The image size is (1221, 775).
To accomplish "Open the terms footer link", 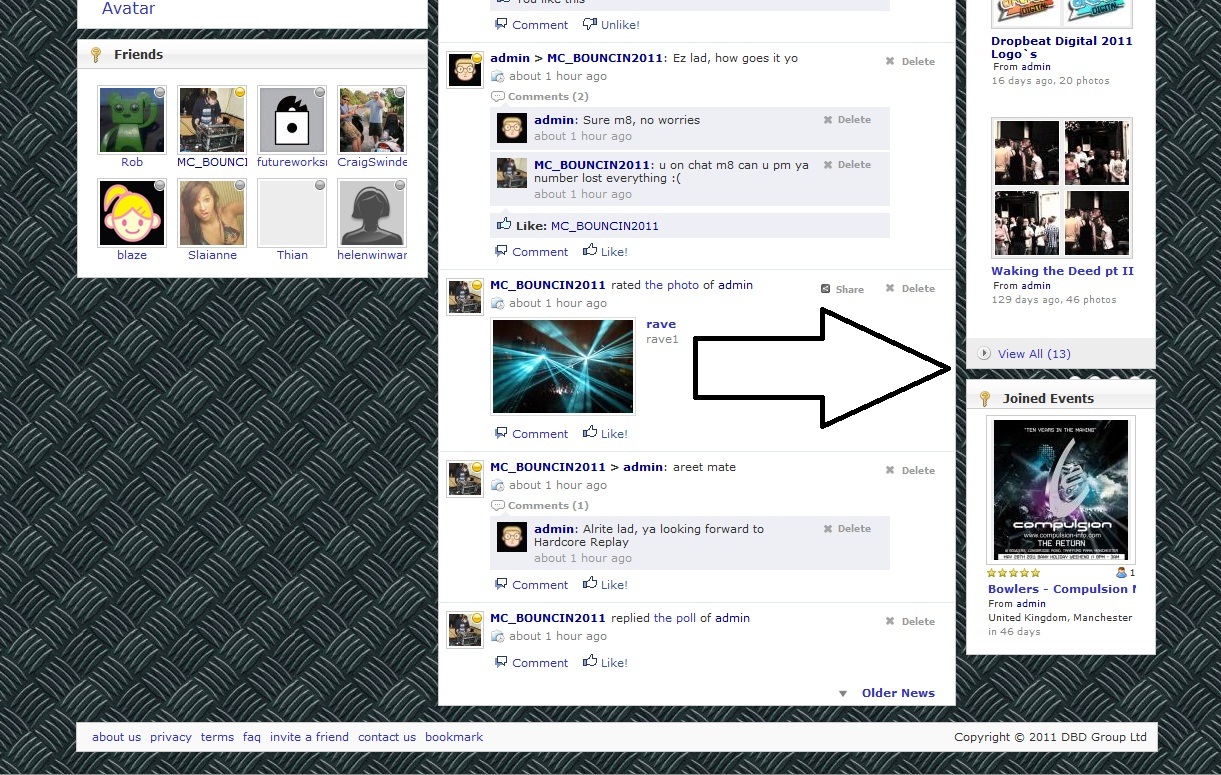I will [217, 737].
